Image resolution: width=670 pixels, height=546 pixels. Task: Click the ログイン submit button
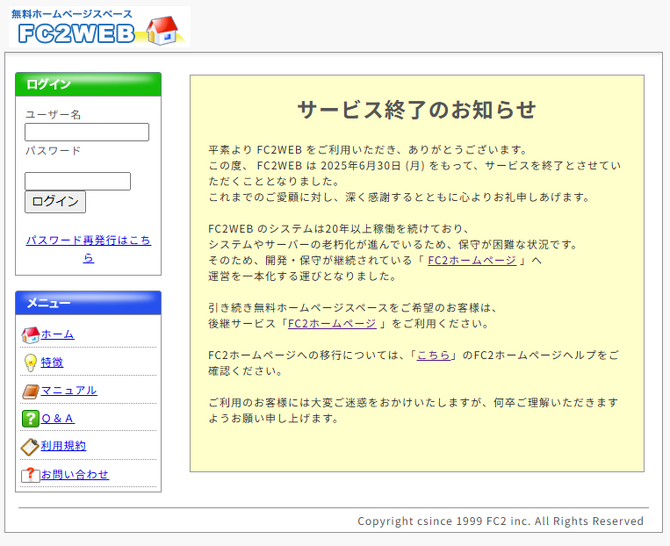tap(55, 202)
